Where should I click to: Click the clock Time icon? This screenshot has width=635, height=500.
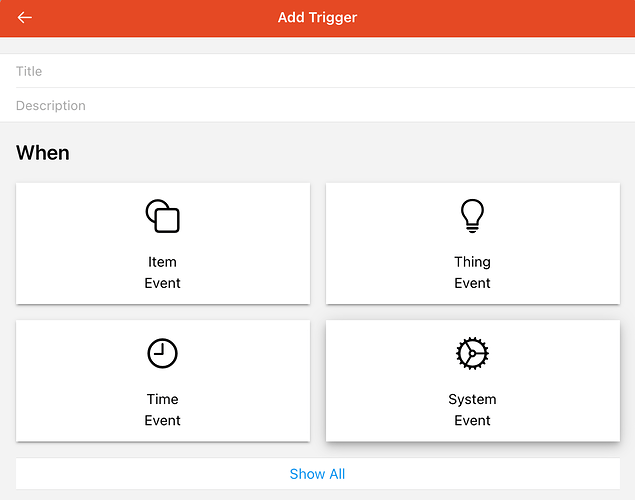click(162, 353)
